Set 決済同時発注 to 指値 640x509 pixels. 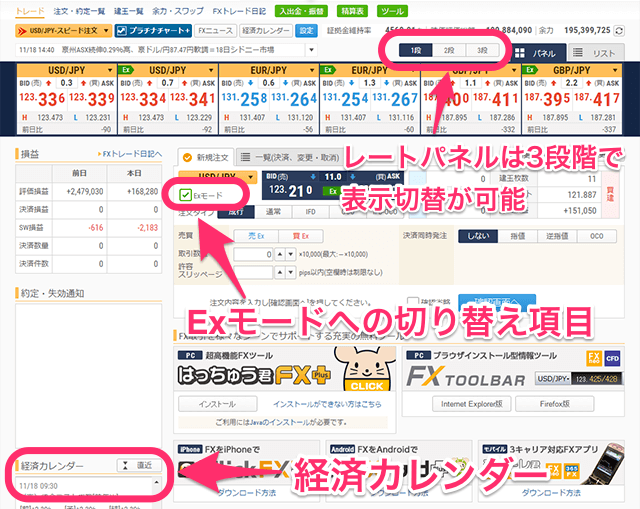(x=518, y=236)
